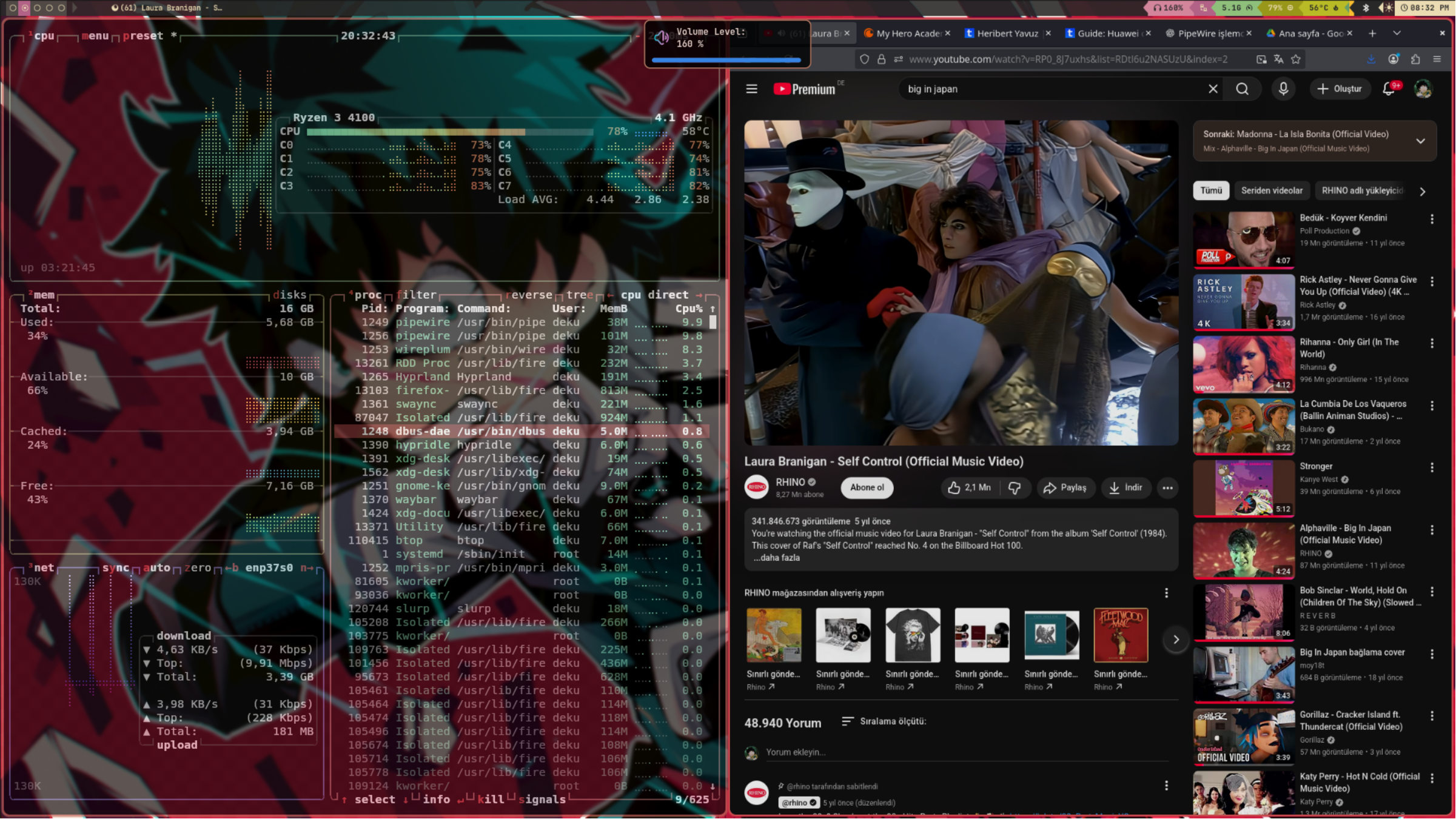Start voice search with the microphone icon
This screenshot has width=1456, height=819.
(1283, 89)
